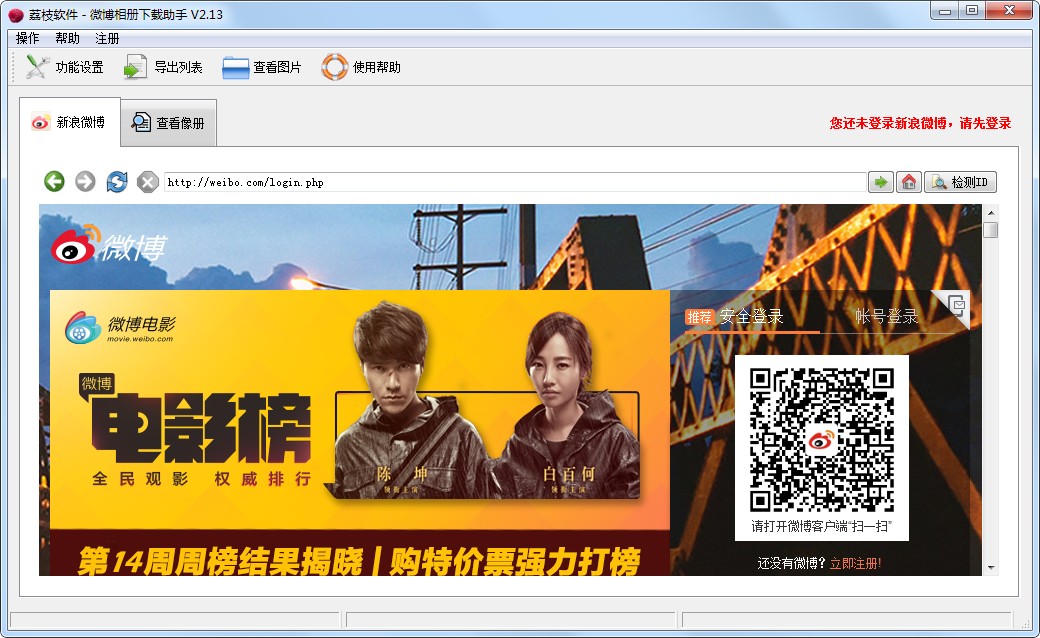Open the 帮助 menu
Viewport: 1040px width, 638px height.
click(x=68, y=38)
